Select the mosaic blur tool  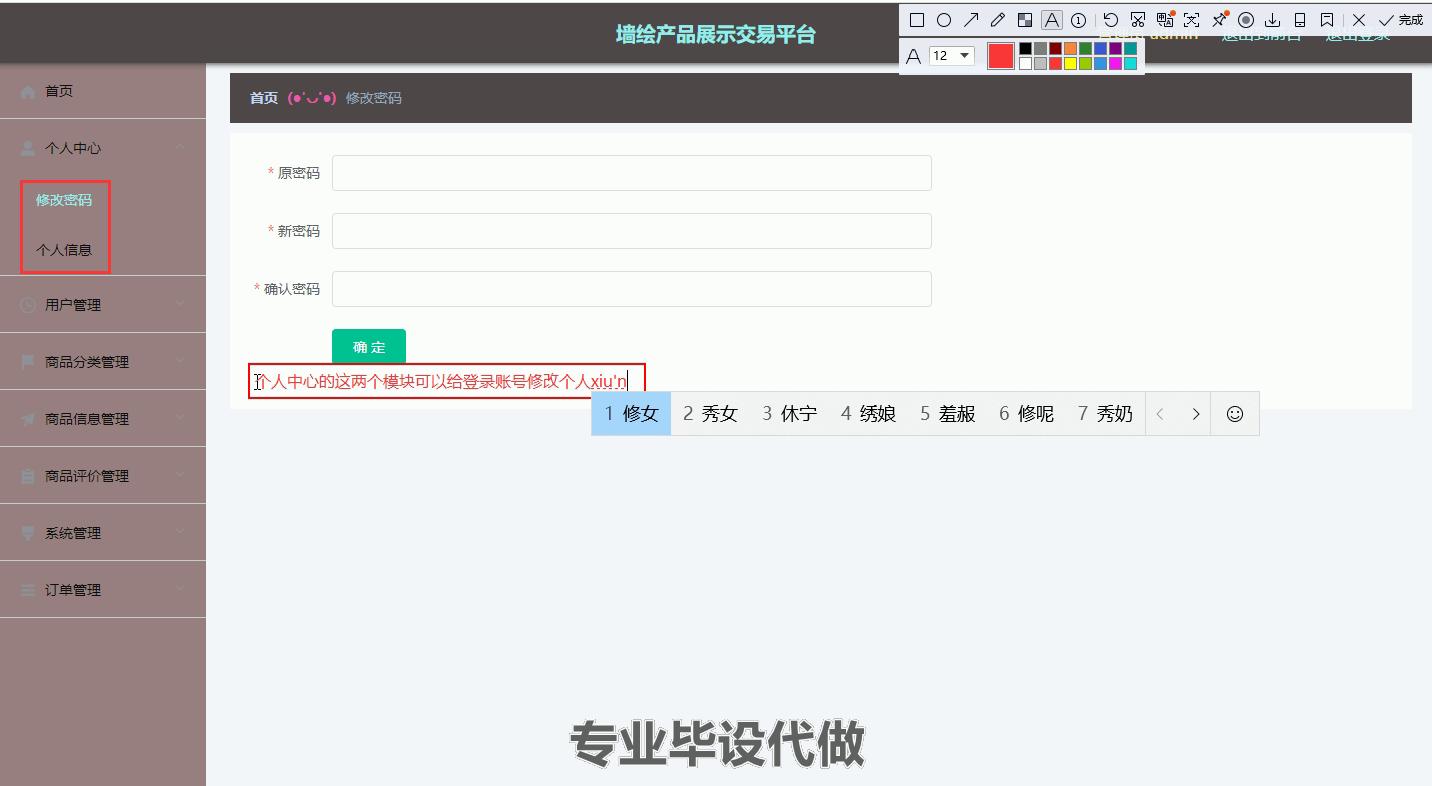tap(1025, 19)
